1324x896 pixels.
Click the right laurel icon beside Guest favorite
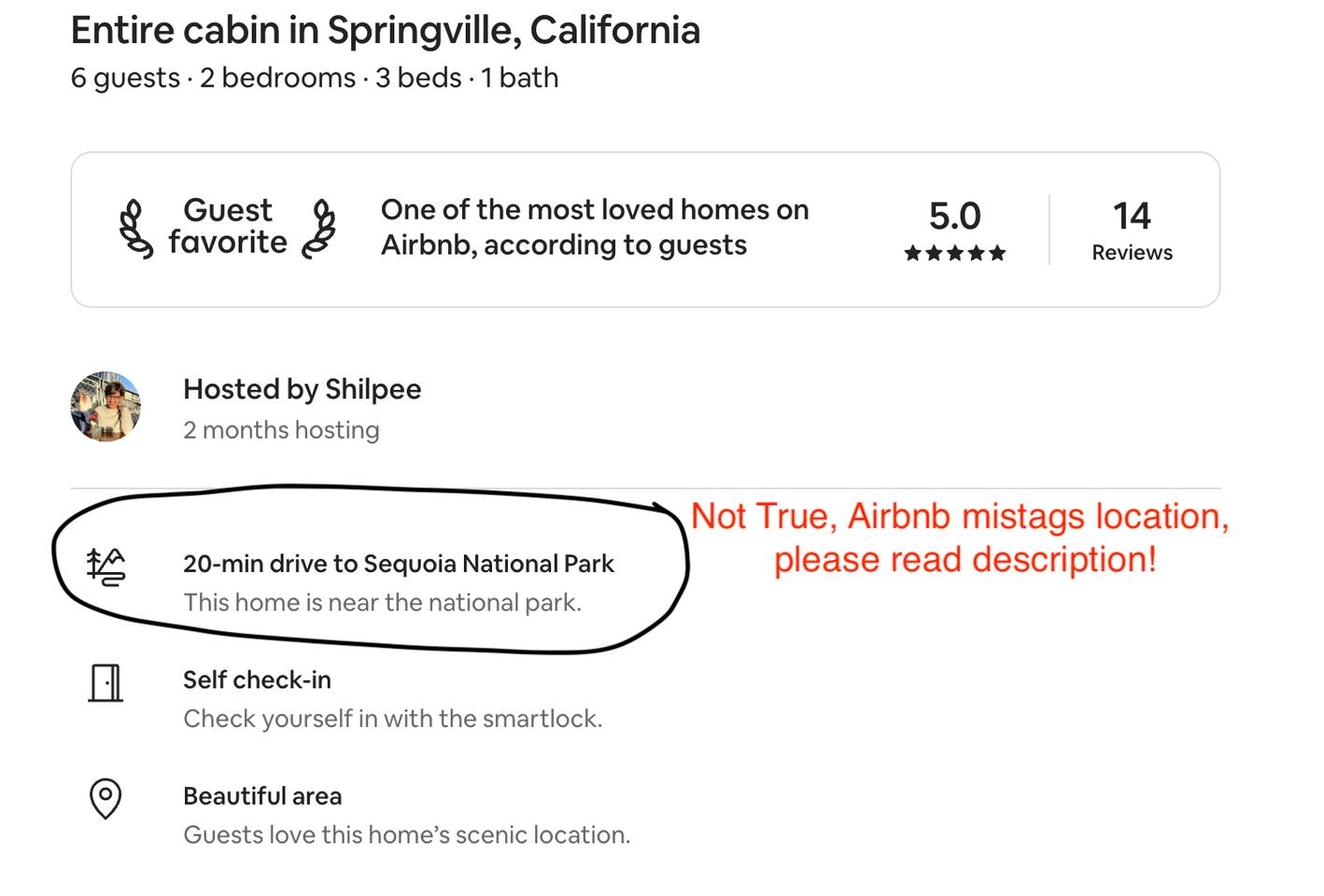[319, 229]
